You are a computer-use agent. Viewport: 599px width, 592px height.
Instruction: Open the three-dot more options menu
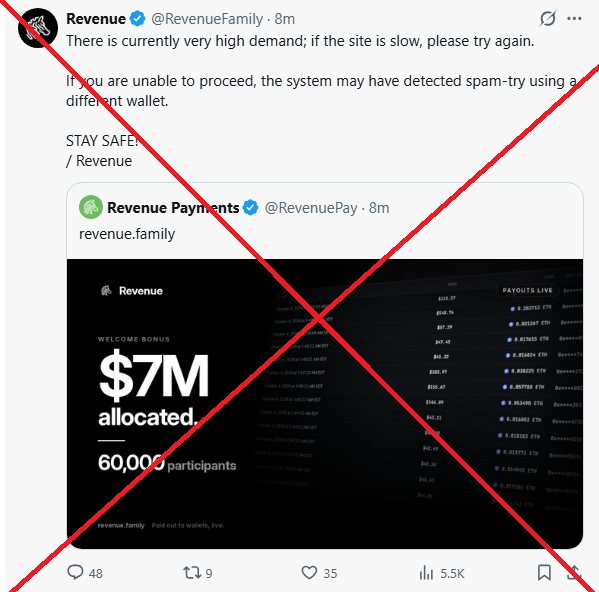574,18
